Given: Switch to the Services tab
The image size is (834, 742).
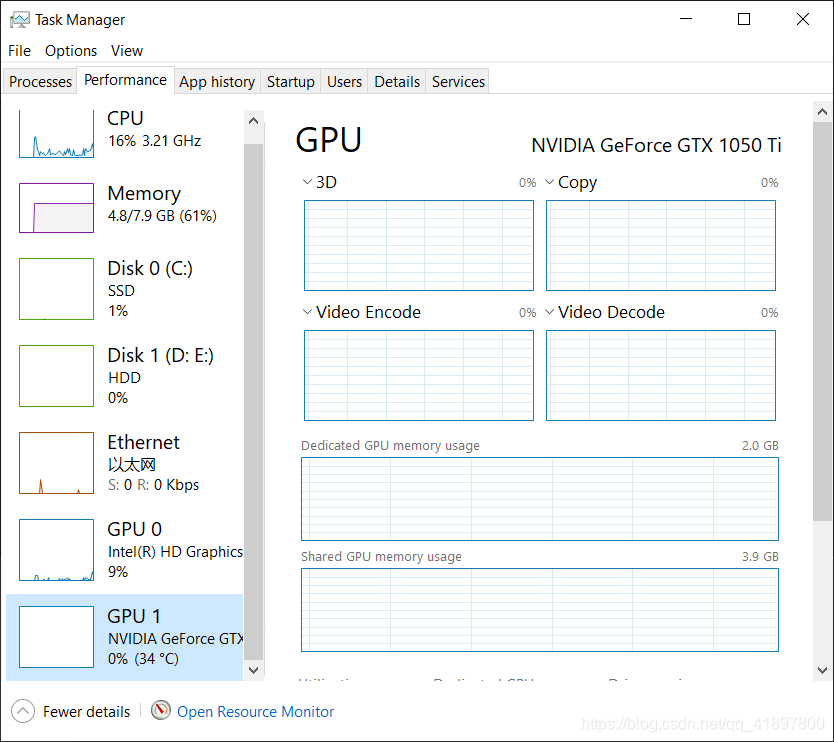Looking at the screenshot, I should 458,81.
